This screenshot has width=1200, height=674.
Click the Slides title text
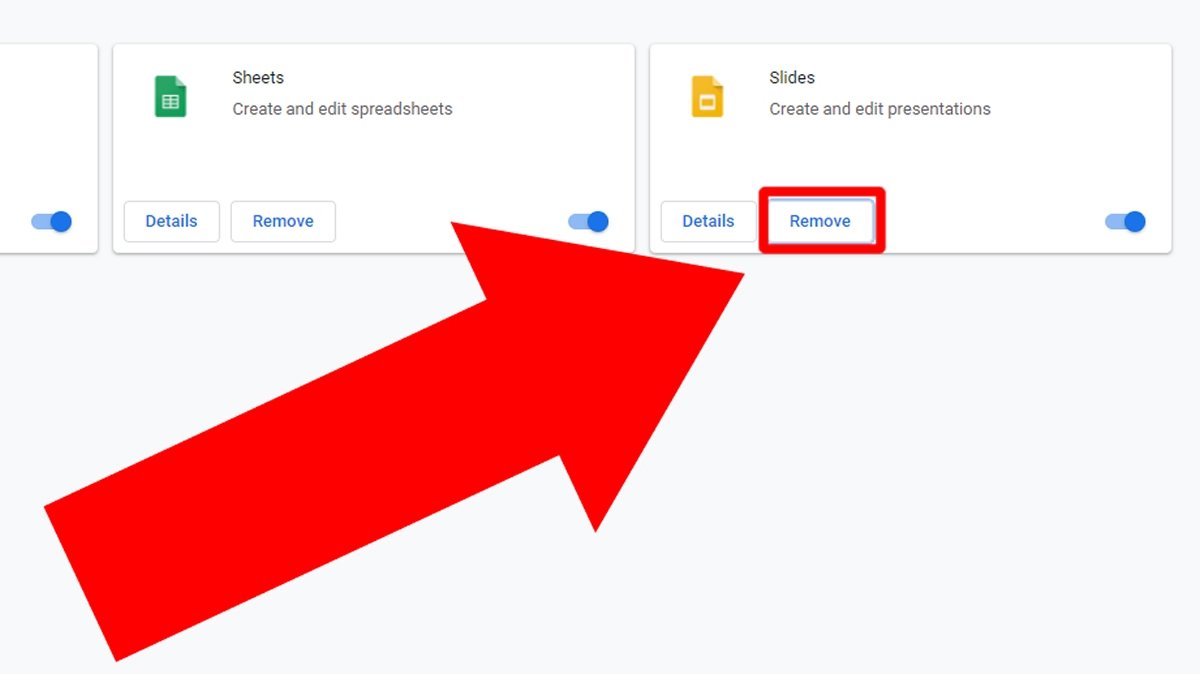[x=792, y=77]
